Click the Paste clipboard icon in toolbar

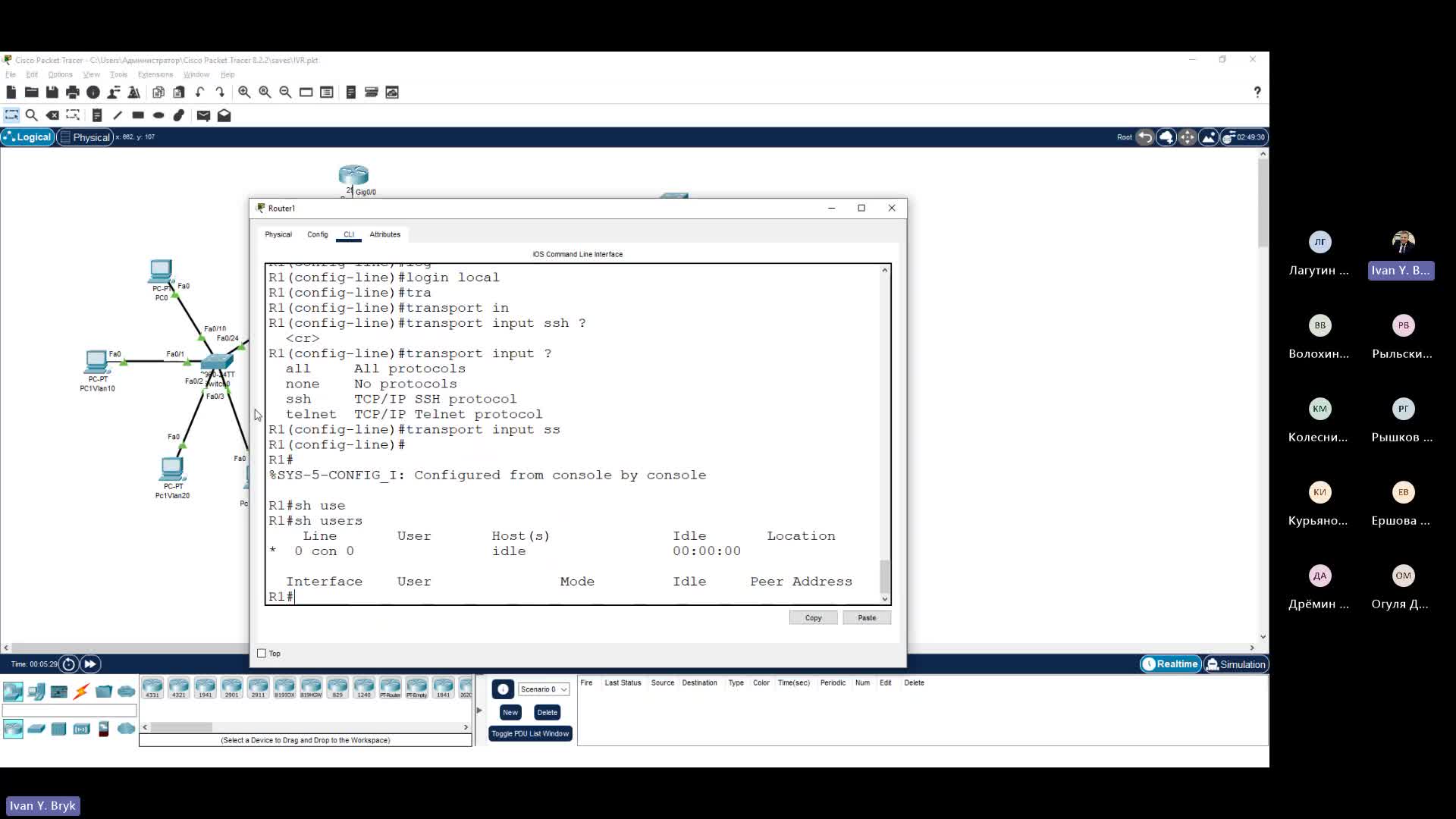pyautogui.click(x=179, y=93)
